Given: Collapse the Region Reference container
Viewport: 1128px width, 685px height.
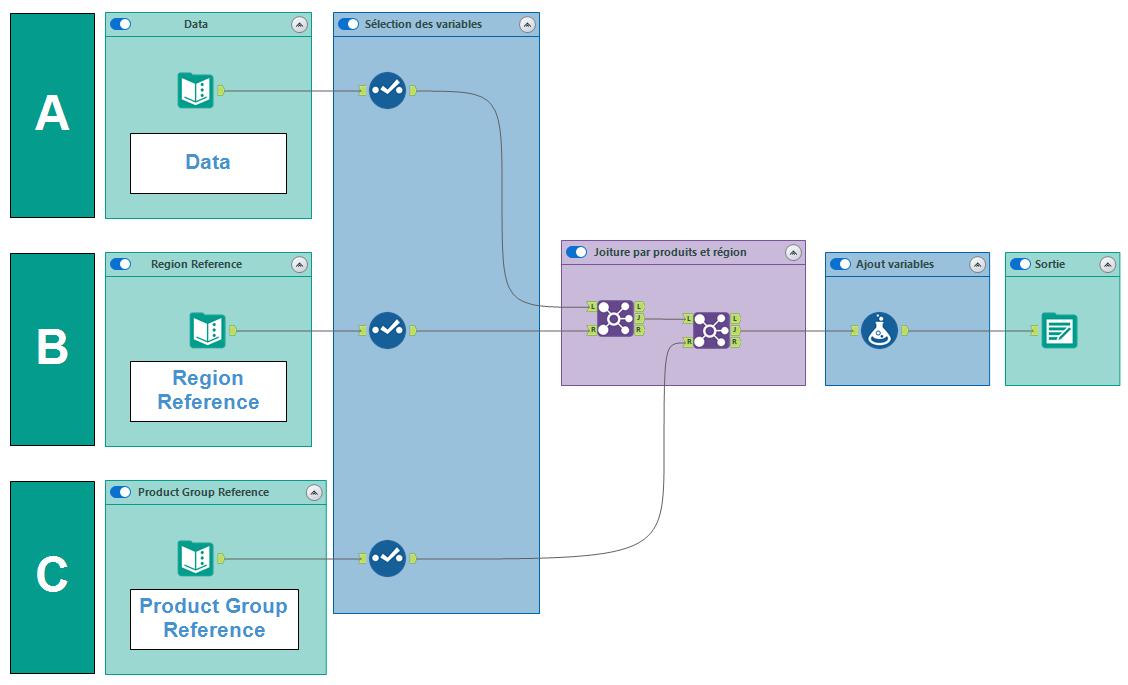Looking at the screenshot, I should click(299, 265).
